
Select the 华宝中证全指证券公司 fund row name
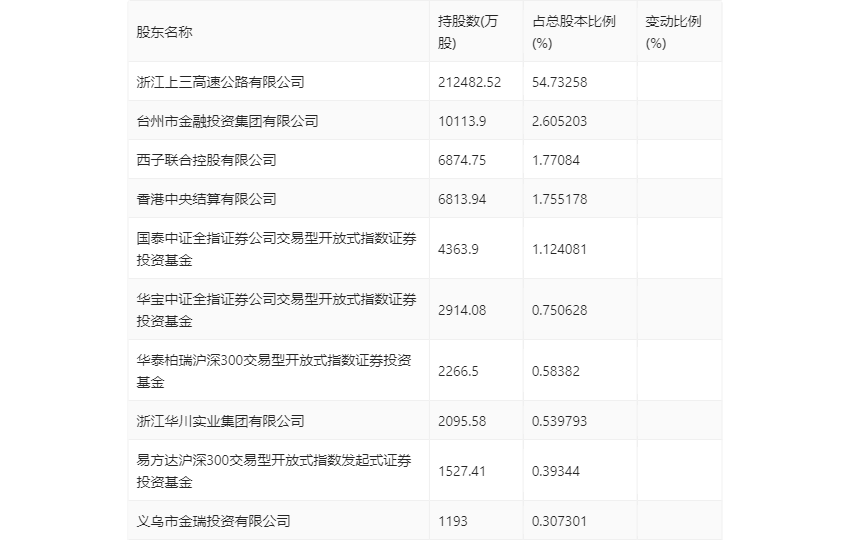tap(276, 310)
